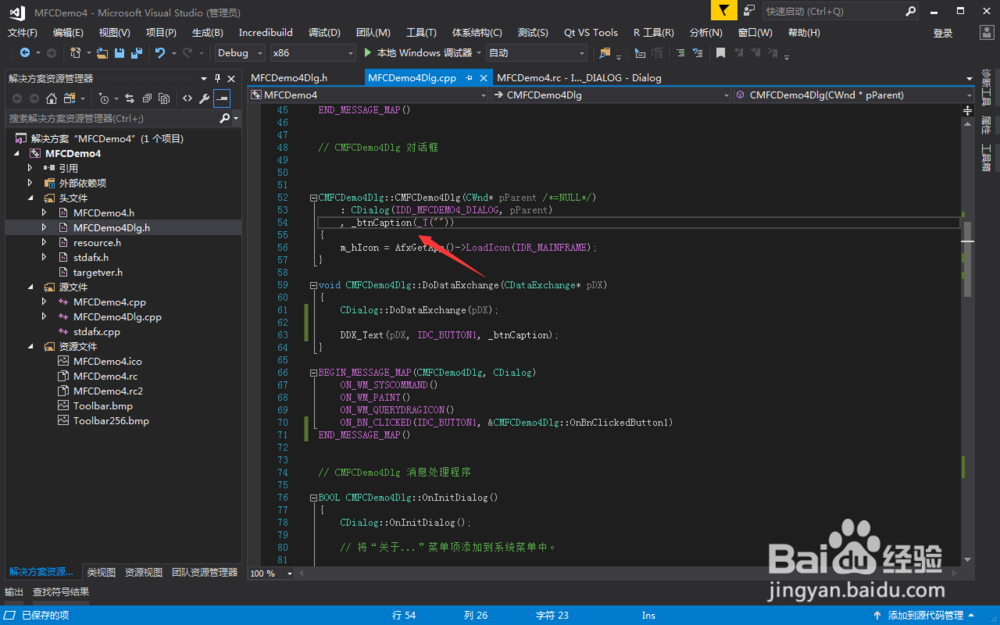Open the 文件(F) menu
The width and height of the screenshot is (1000, 625).
tap(22, 33)
